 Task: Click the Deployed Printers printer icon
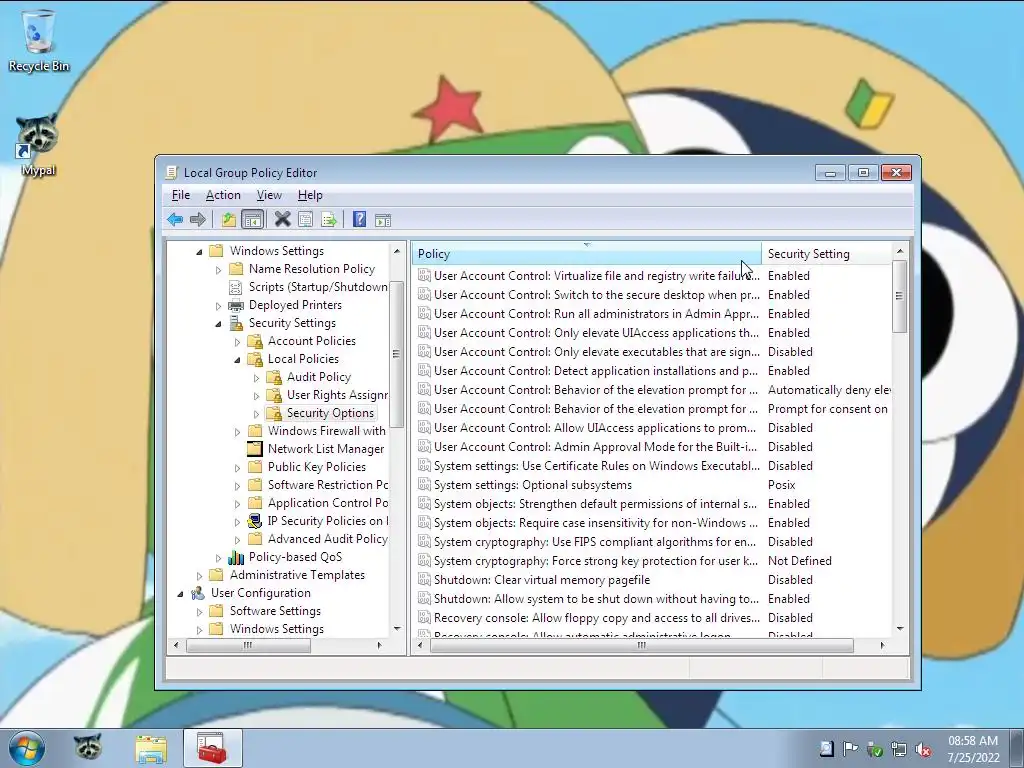[236, 305]
